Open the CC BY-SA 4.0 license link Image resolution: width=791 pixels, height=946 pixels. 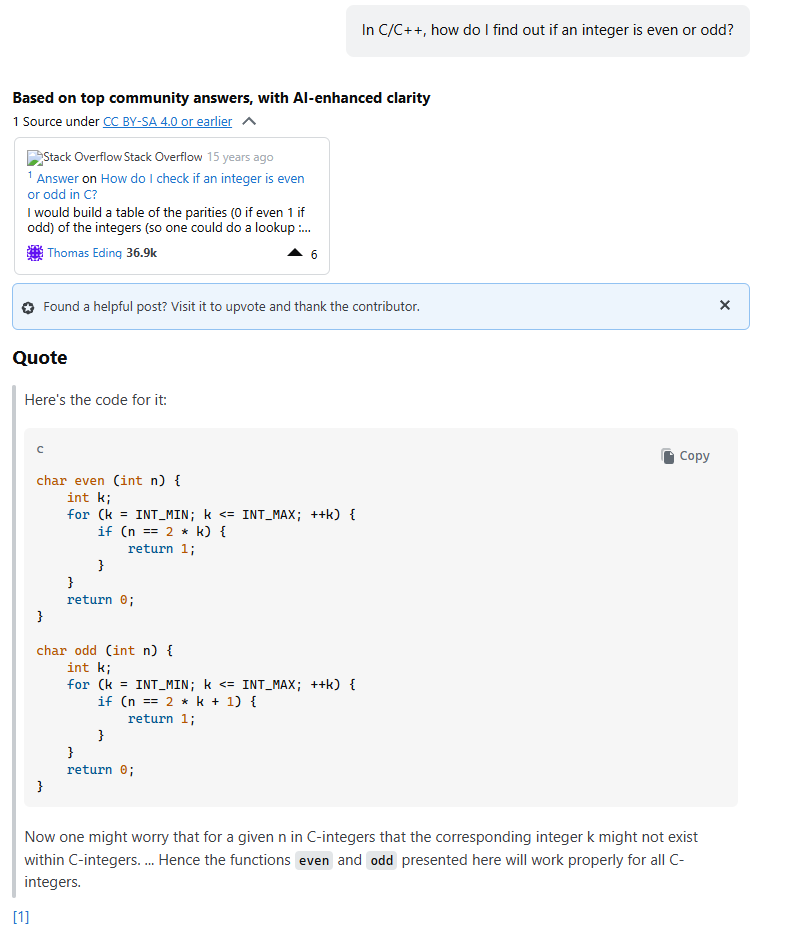[167, 122]
